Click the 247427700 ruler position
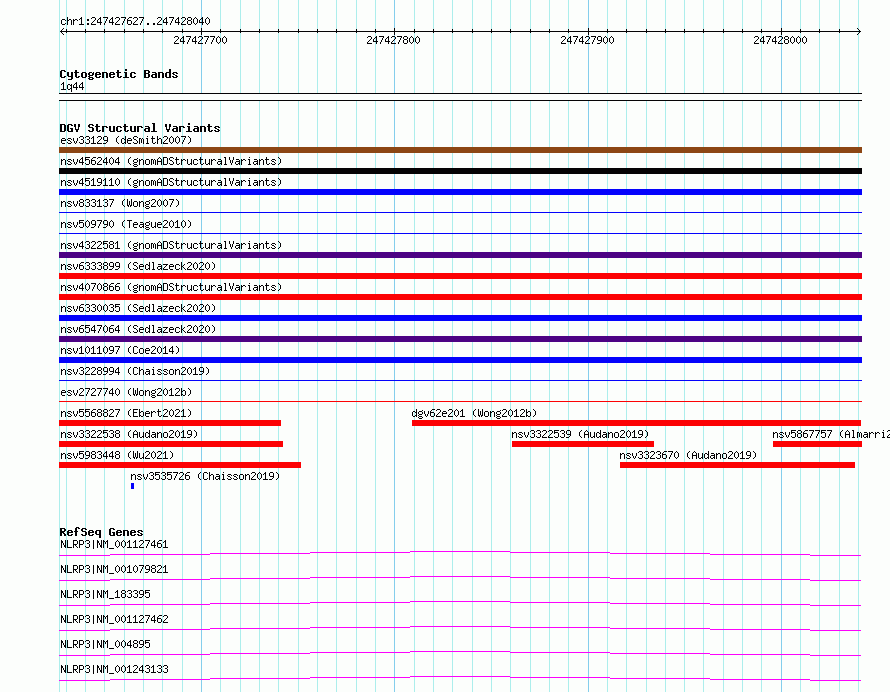Viewport: 890px width, 692px height. pyautogui.click(x=200, y=40)
